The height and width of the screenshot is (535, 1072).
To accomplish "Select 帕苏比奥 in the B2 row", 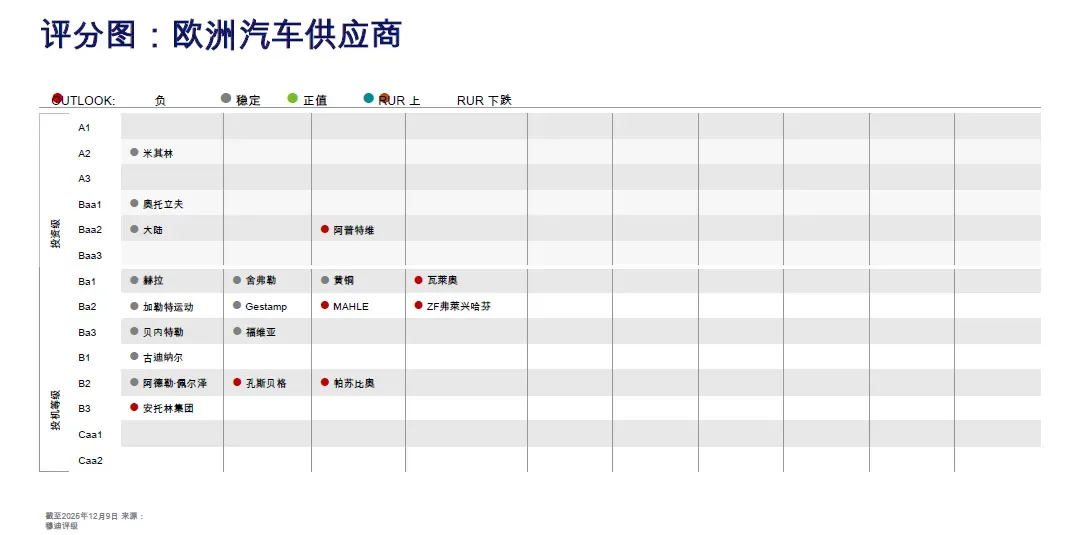I will 354,383.
